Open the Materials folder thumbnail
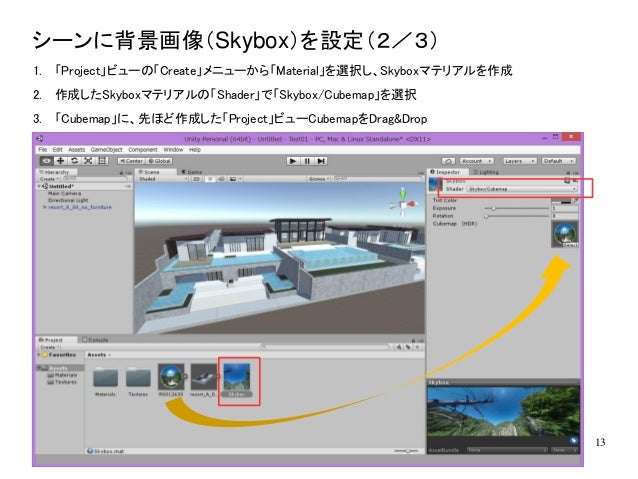Image resolution: width=638 pixels, height=479 pixels. [105, 377]
